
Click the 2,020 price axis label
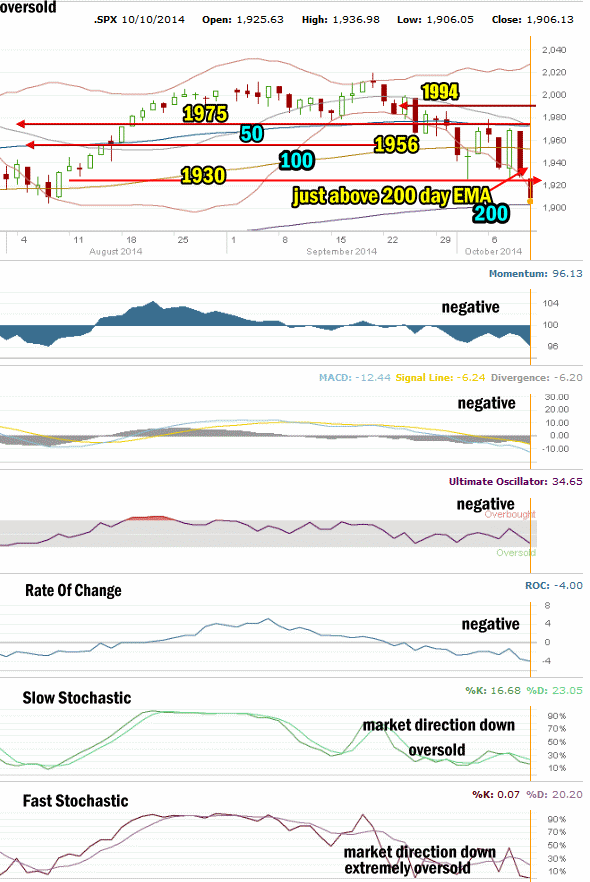click(554, 73)
